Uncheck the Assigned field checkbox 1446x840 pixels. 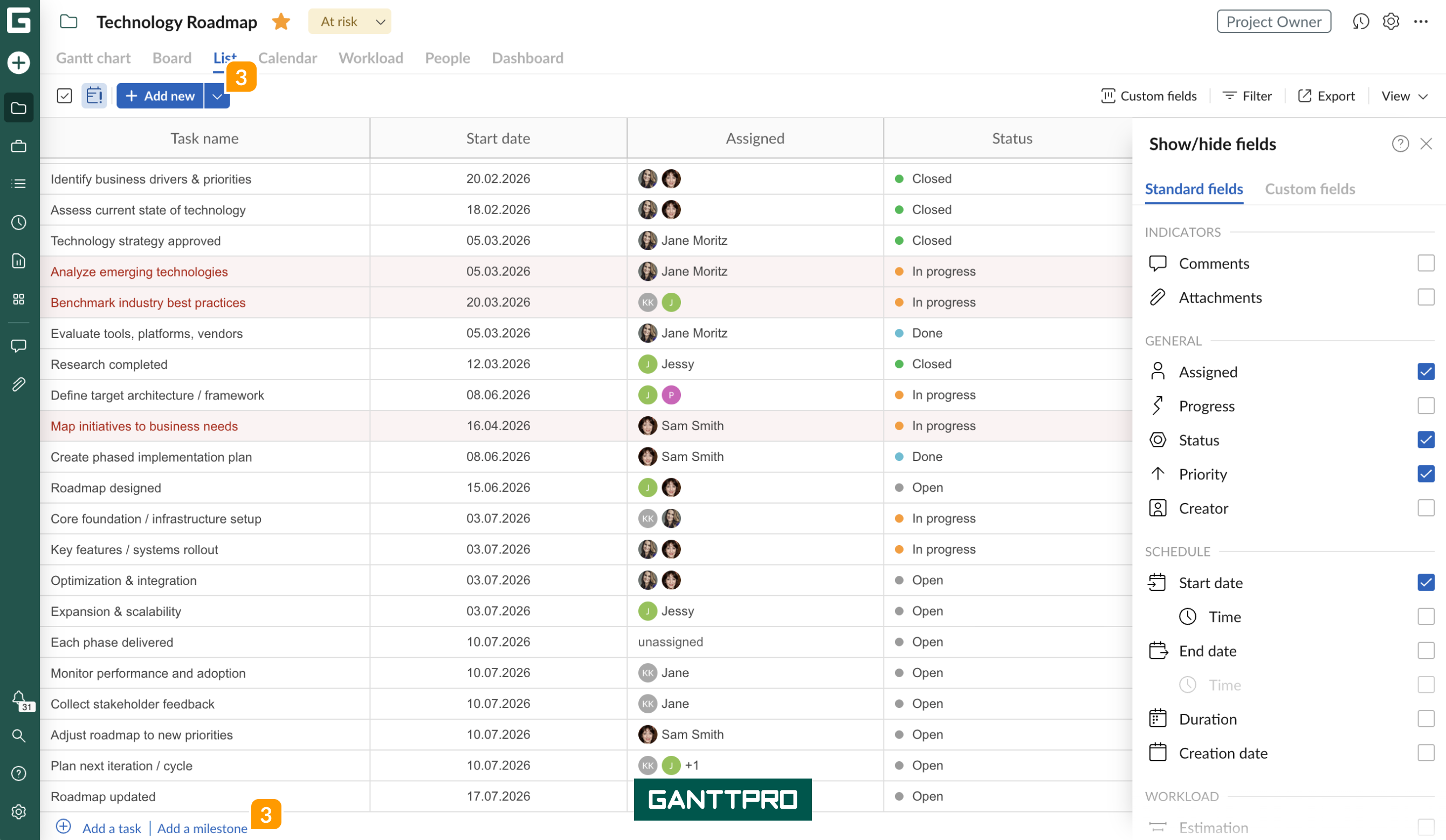(x=1426, y=371)
